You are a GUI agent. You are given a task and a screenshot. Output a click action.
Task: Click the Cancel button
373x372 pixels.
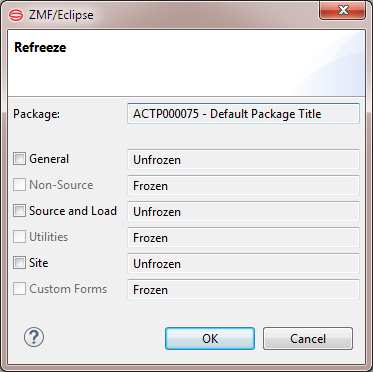point(308,338)
